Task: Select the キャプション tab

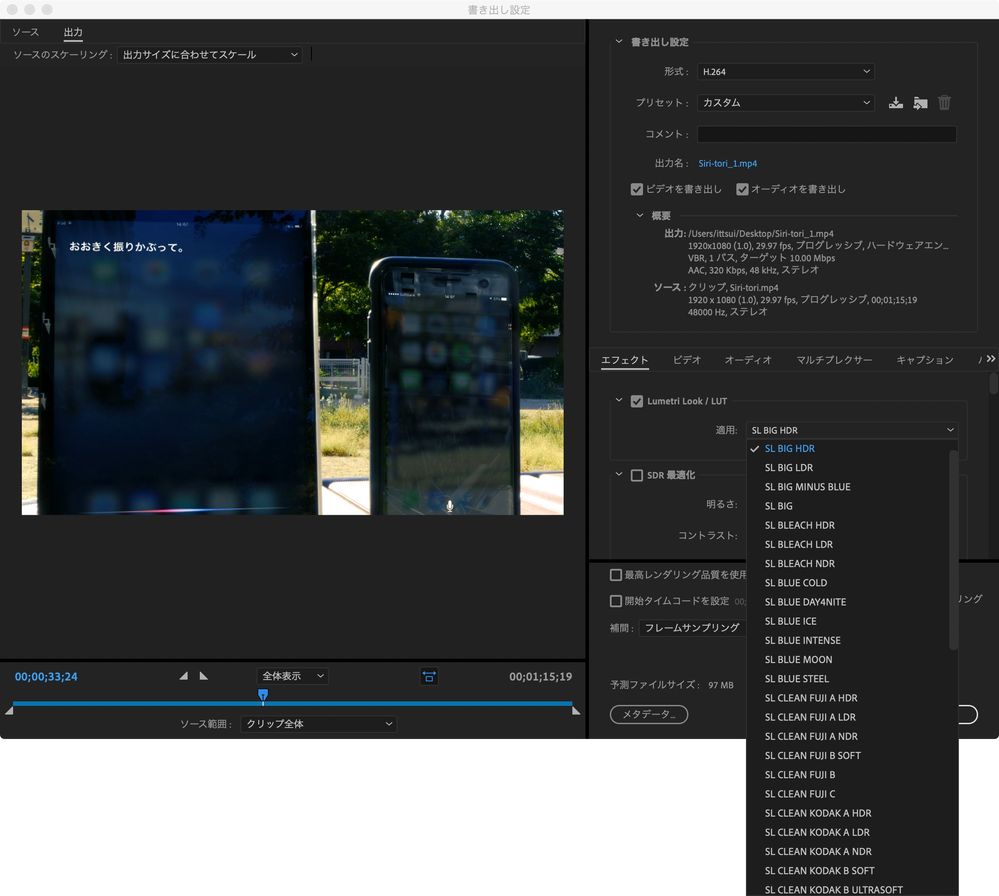Action: click(924, 360)
